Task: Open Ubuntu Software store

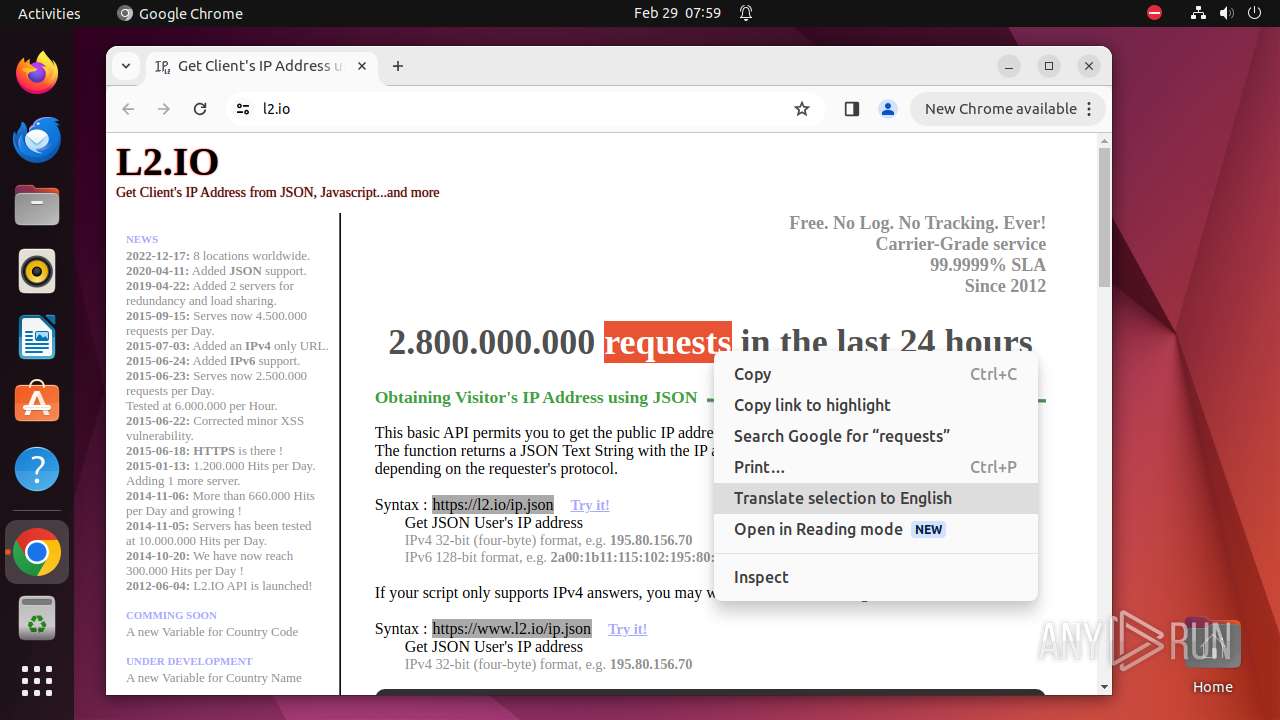Action: [x=37, y=403]
